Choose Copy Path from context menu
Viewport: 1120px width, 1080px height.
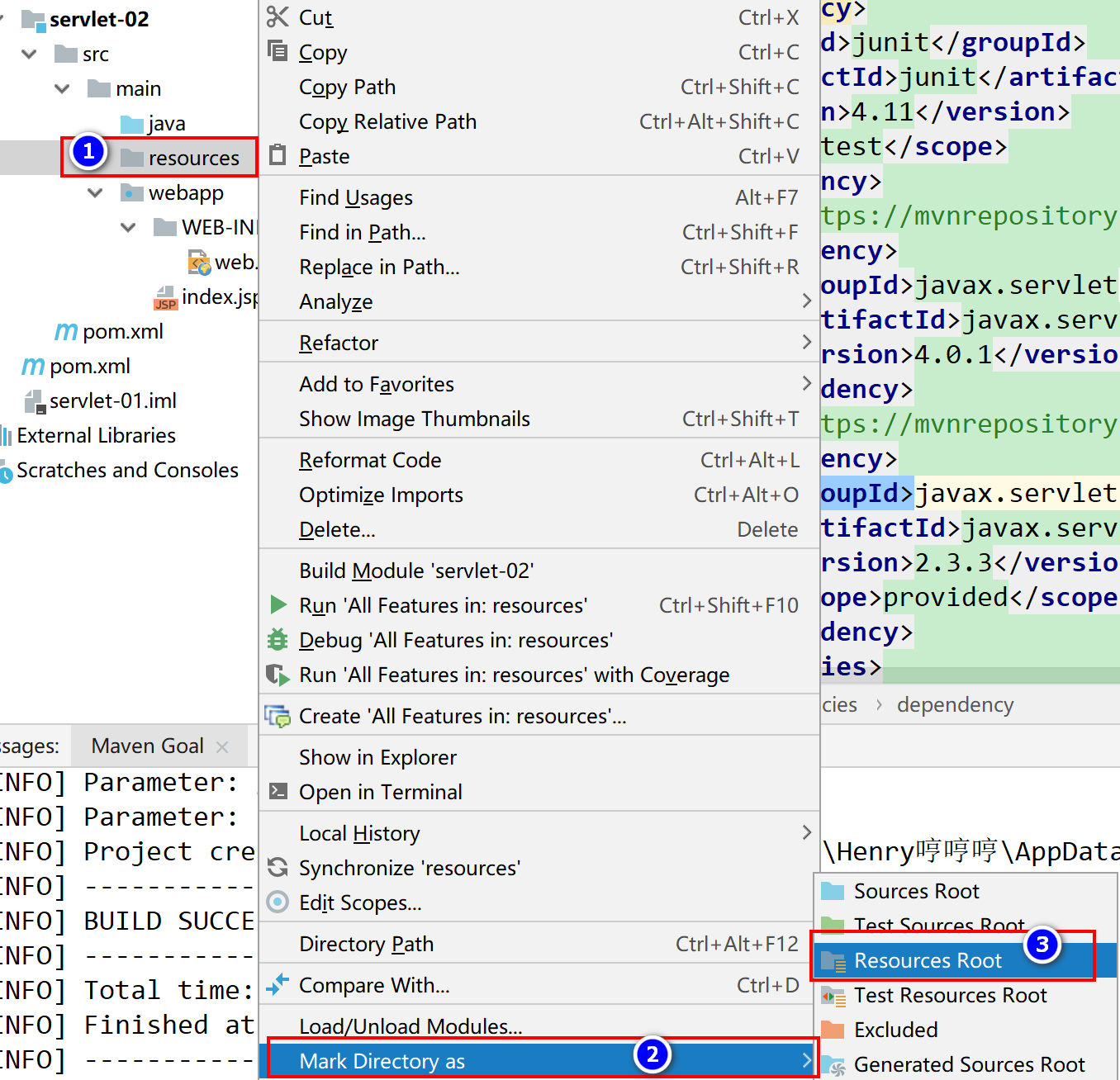point(539,87)
